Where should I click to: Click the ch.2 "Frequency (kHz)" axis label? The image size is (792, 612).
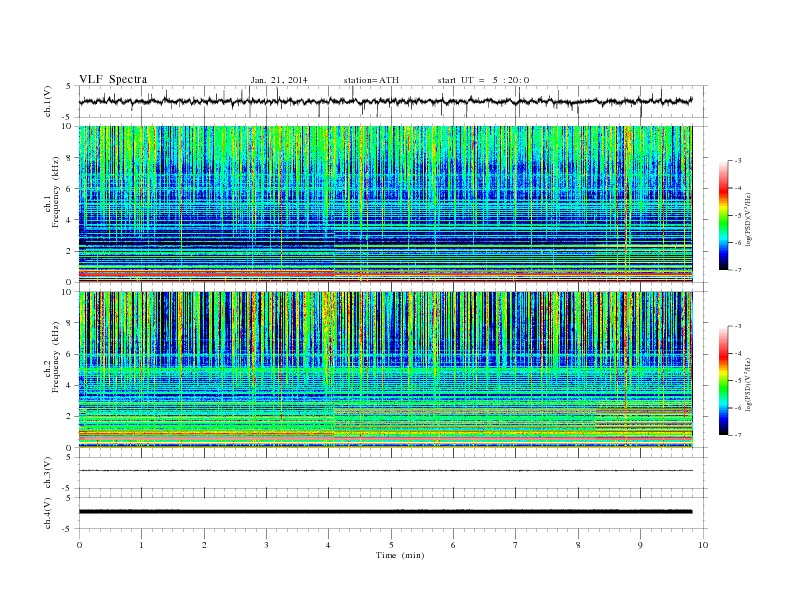click(x=56, y=357)
